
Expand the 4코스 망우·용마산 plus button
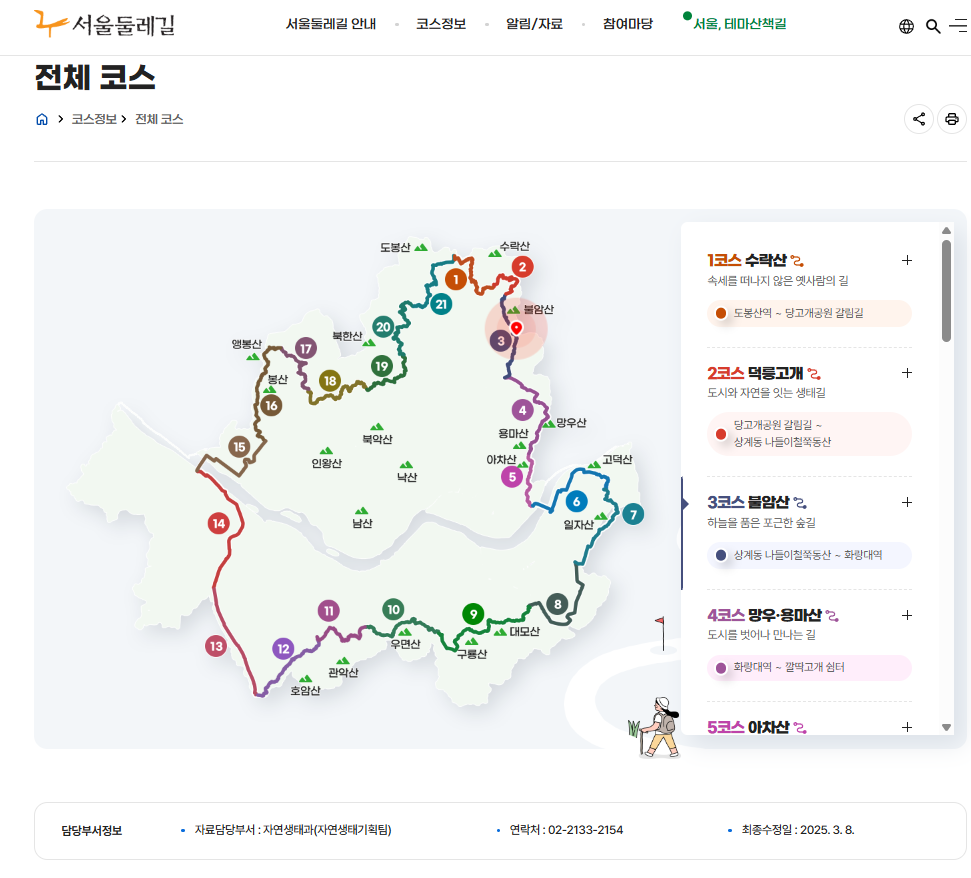[907, 615]
